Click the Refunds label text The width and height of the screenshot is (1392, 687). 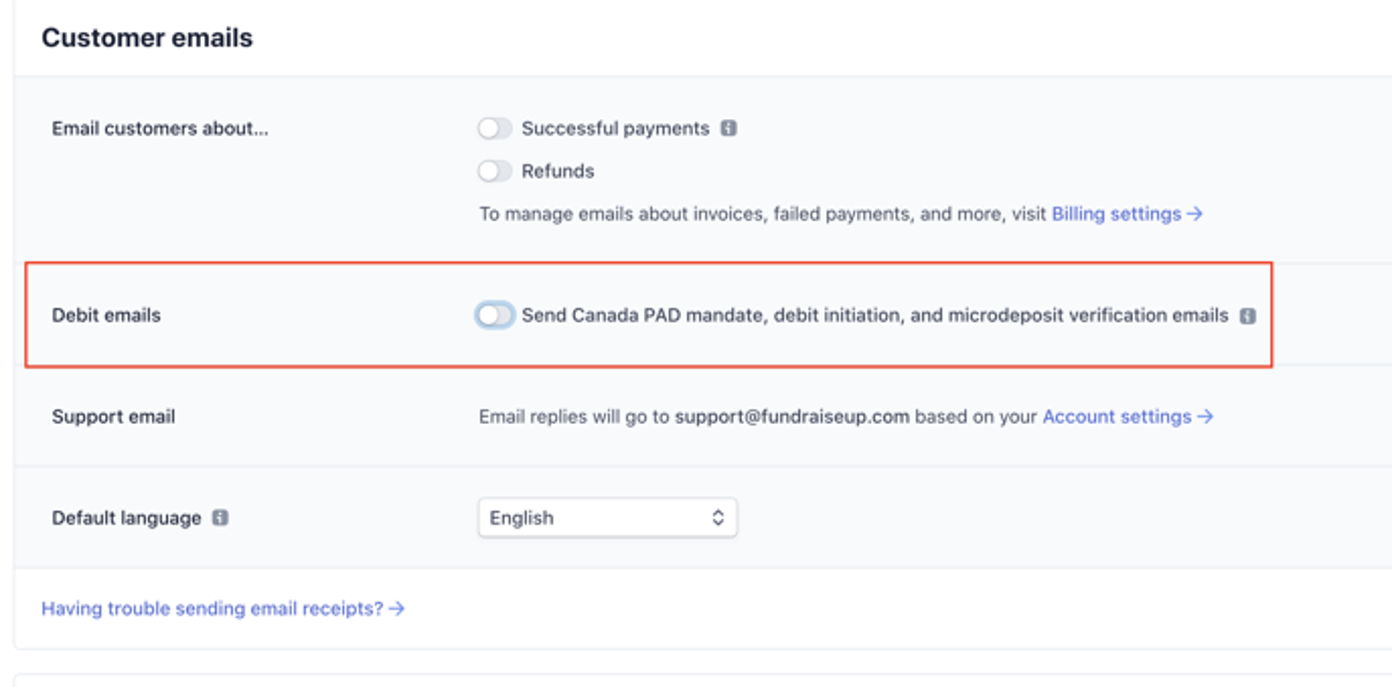tap(558, 171)
